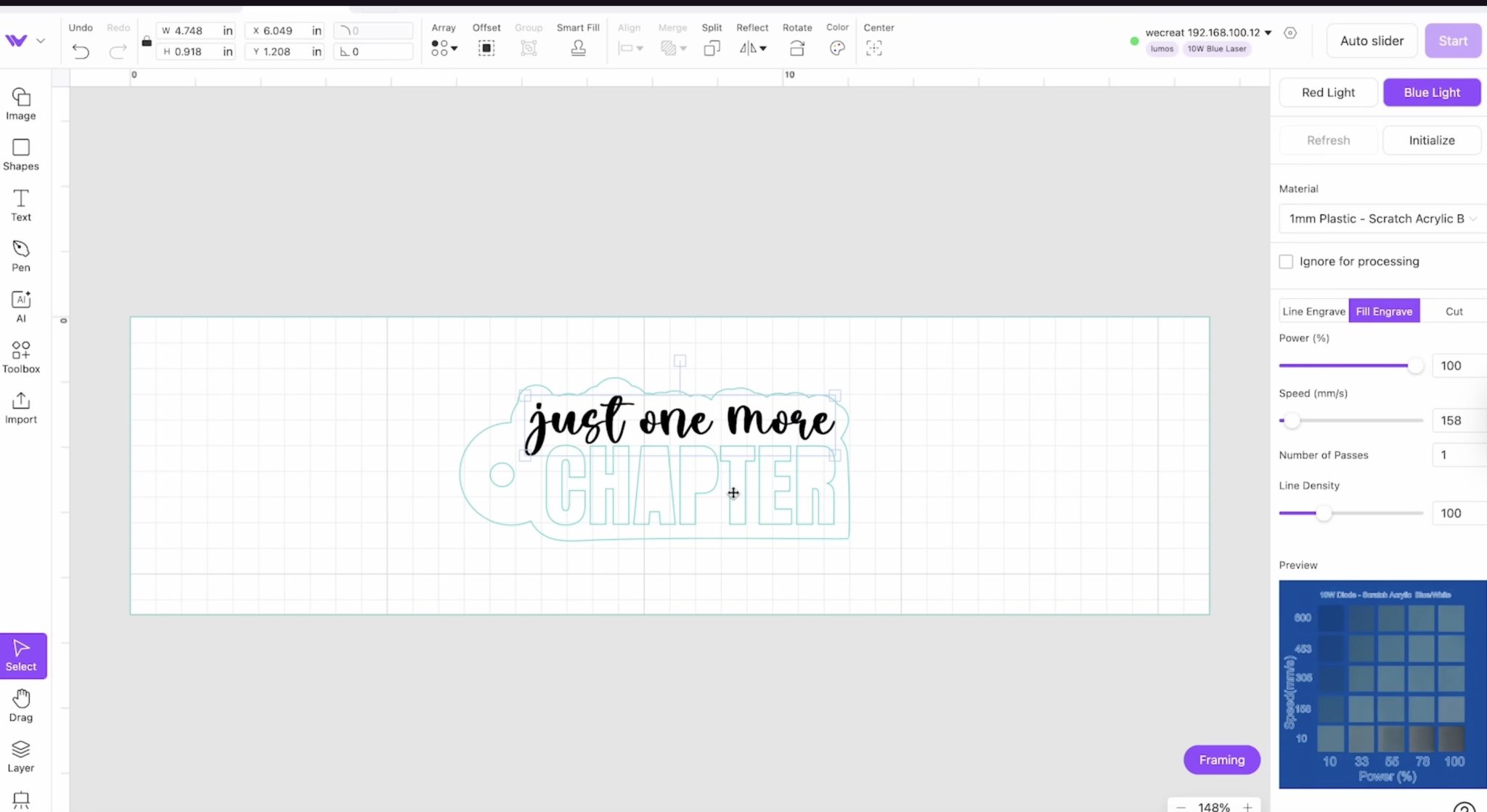Enable Ignore for processing checkbox
The width and height of the screenshot is (1487, 812).
[x=1286, y=261]
